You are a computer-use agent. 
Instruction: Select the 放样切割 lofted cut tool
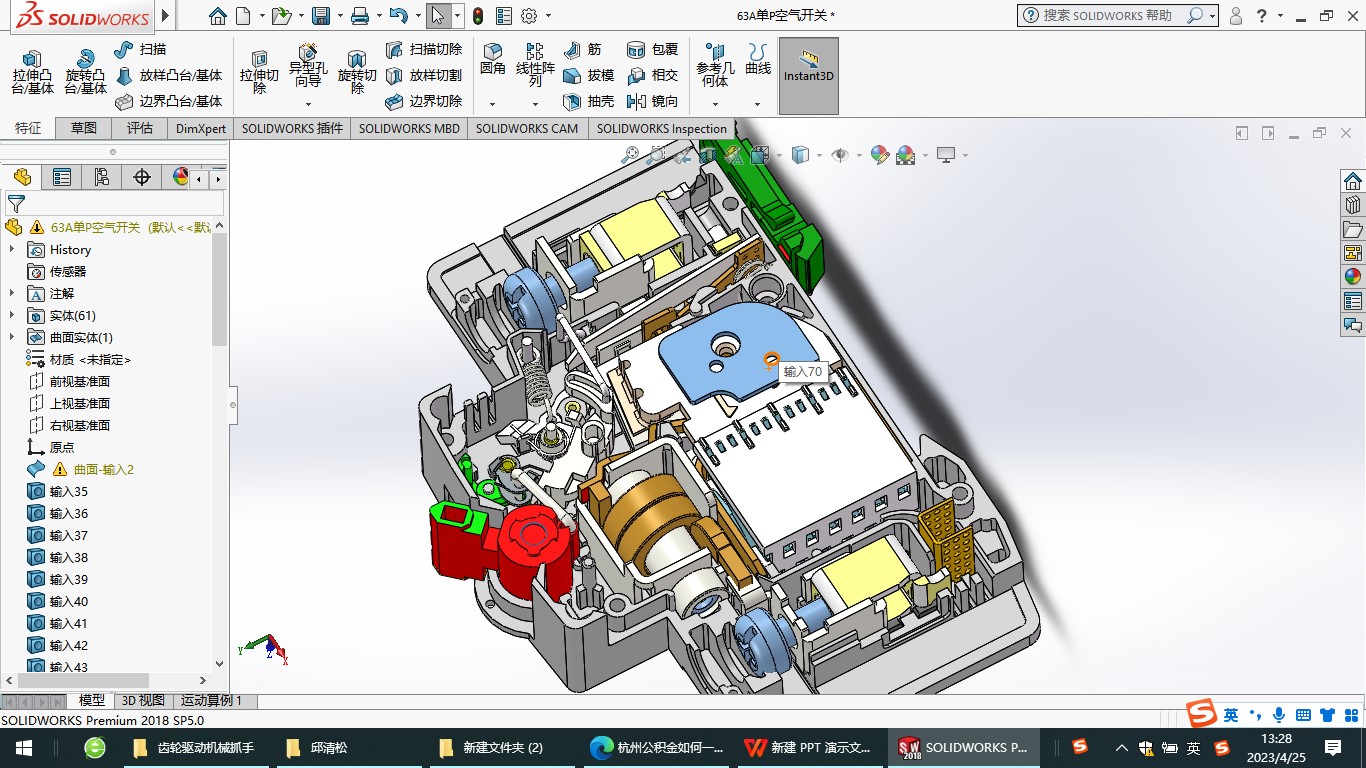click(424, 75)
